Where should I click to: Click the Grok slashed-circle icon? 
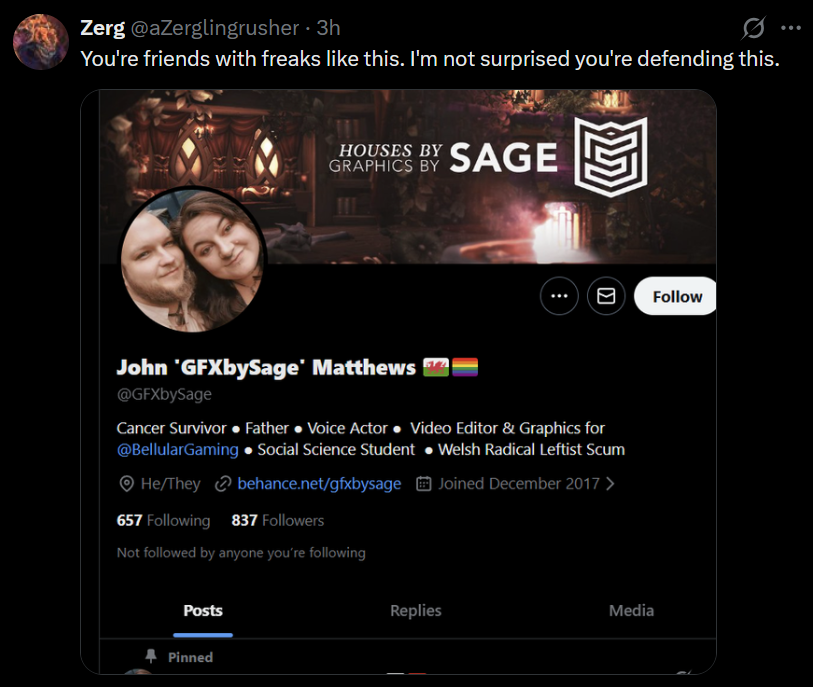coord(753,28)
